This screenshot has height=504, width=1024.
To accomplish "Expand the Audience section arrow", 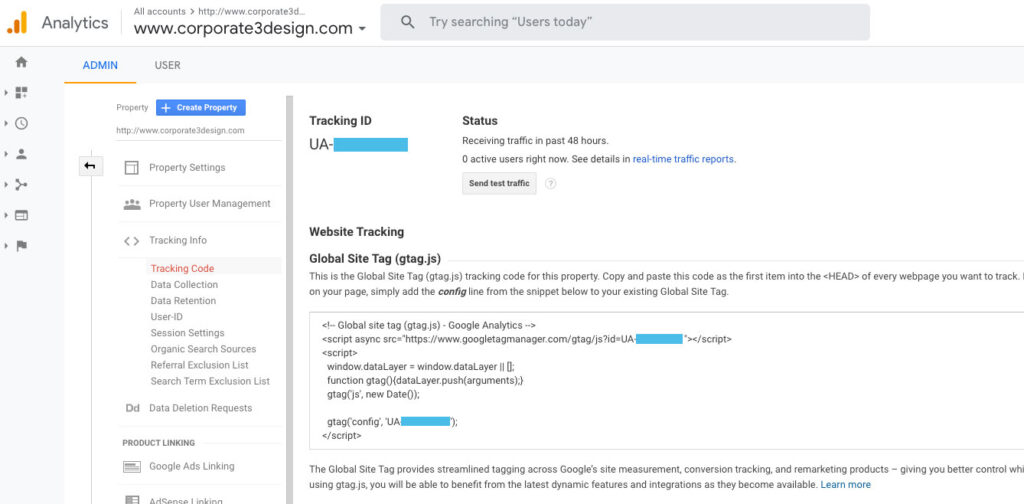I will [6, 154].
